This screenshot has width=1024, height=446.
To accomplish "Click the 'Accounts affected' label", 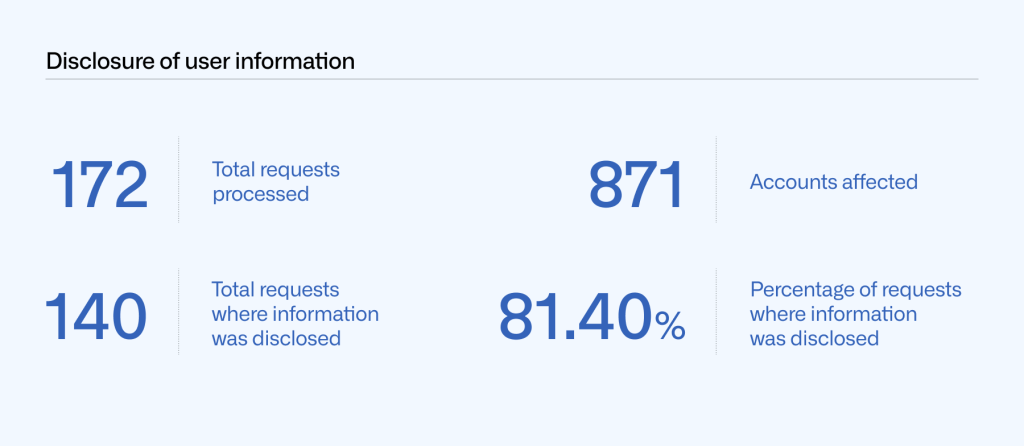I will coord(833,182).
